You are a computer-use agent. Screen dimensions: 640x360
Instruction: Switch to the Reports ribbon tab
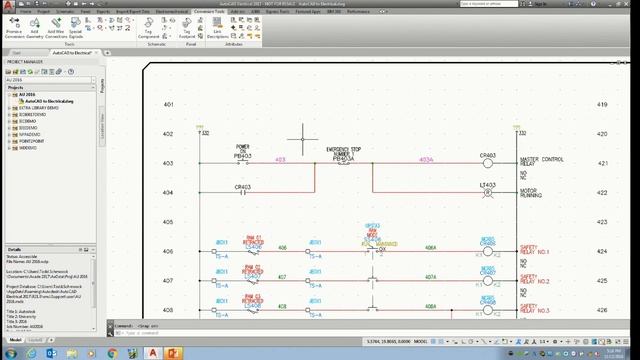tap(103, 11)
